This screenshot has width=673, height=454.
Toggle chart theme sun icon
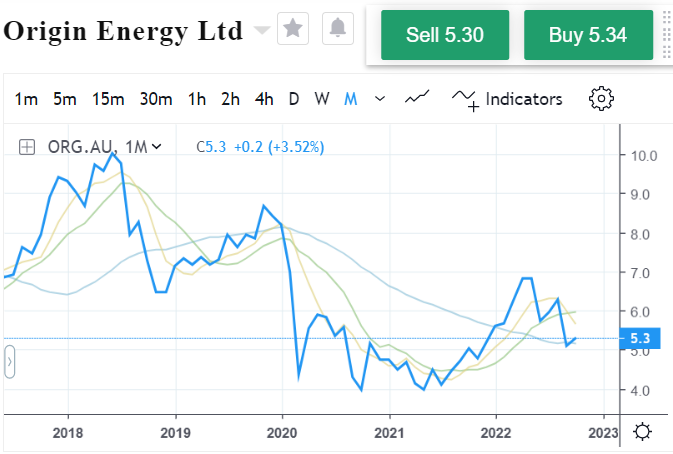tap(643, 432)
